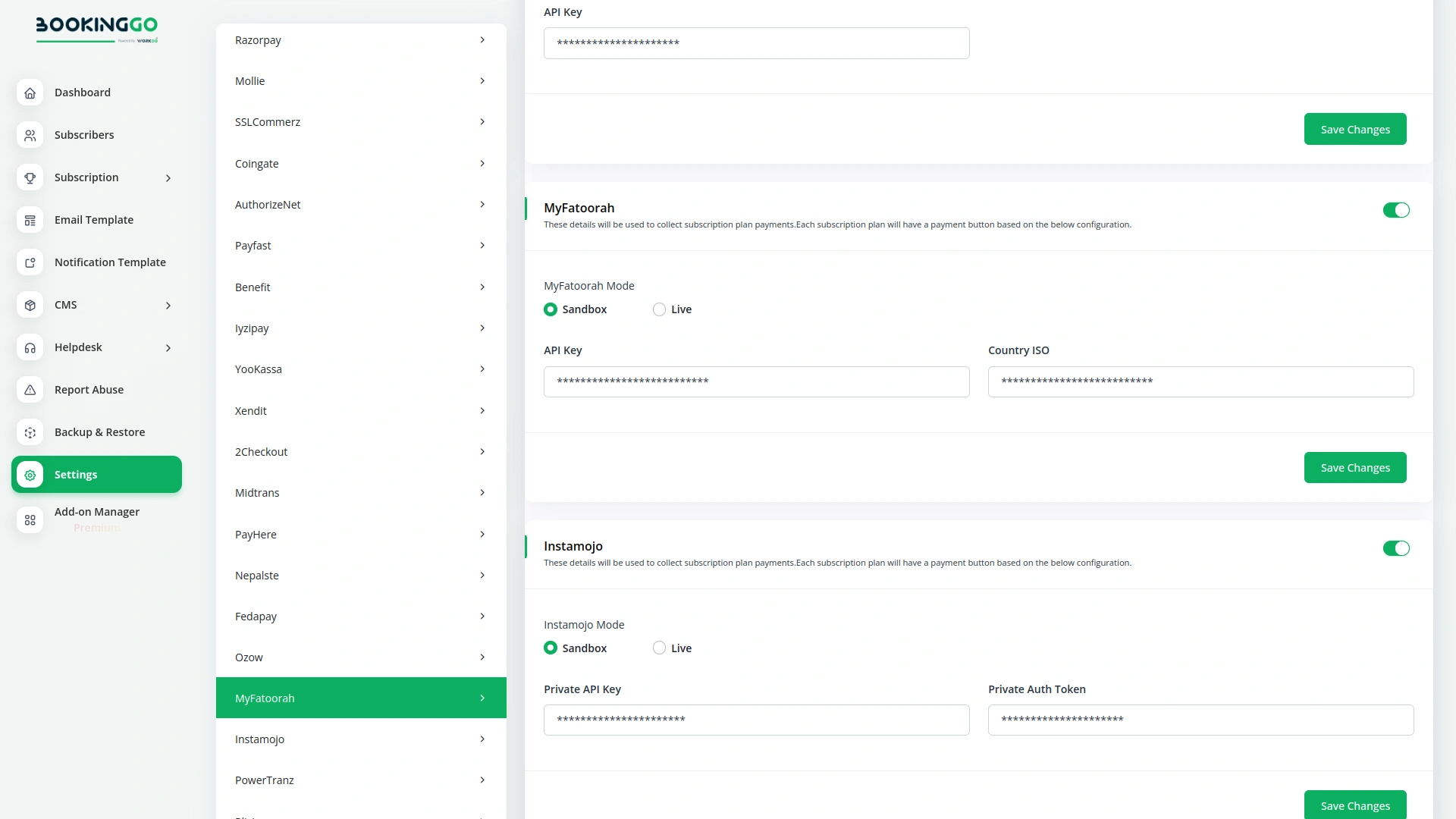This screenshot has width=1456, height=819.
Task: Click the Notification Template icon
Action: click(x=30, y=262)
